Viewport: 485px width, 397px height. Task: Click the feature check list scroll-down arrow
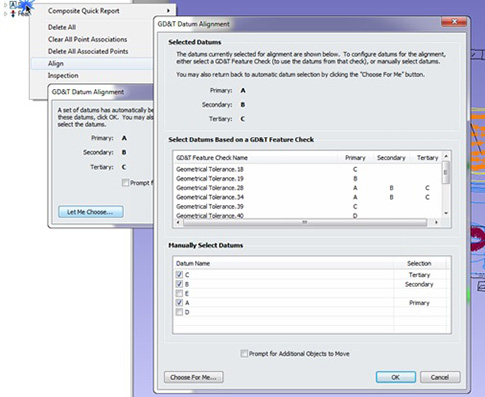pyautogui.click(x=446, y=213)
